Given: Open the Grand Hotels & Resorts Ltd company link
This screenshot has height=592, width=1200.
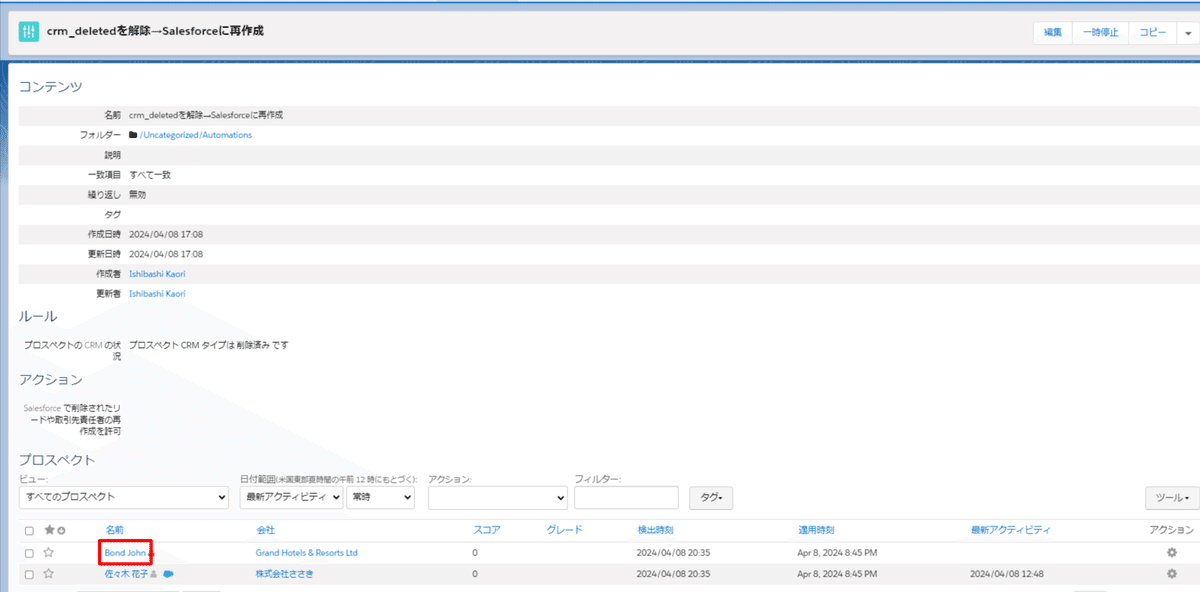Looking at the screenshot, I should point(307,553).
